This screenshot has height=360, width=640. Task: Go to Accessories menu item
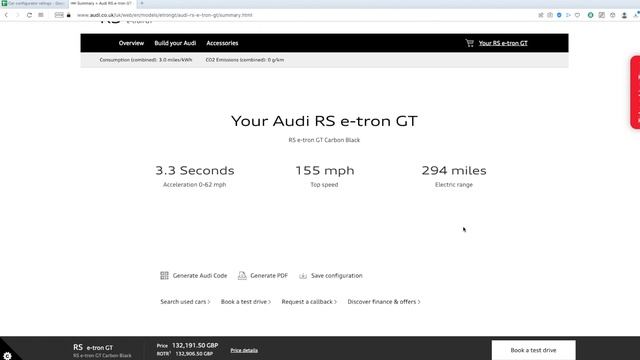[x=222, y=43]
